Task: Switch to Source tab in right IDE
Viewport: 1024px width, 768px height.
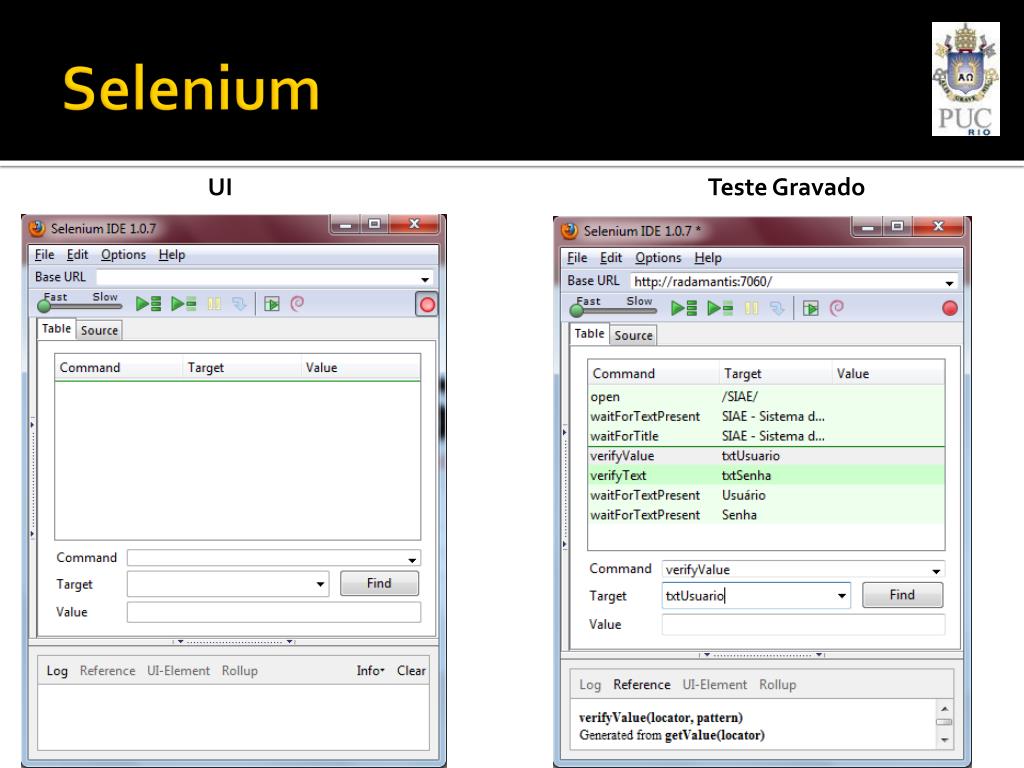Action: tap(633, 336)
